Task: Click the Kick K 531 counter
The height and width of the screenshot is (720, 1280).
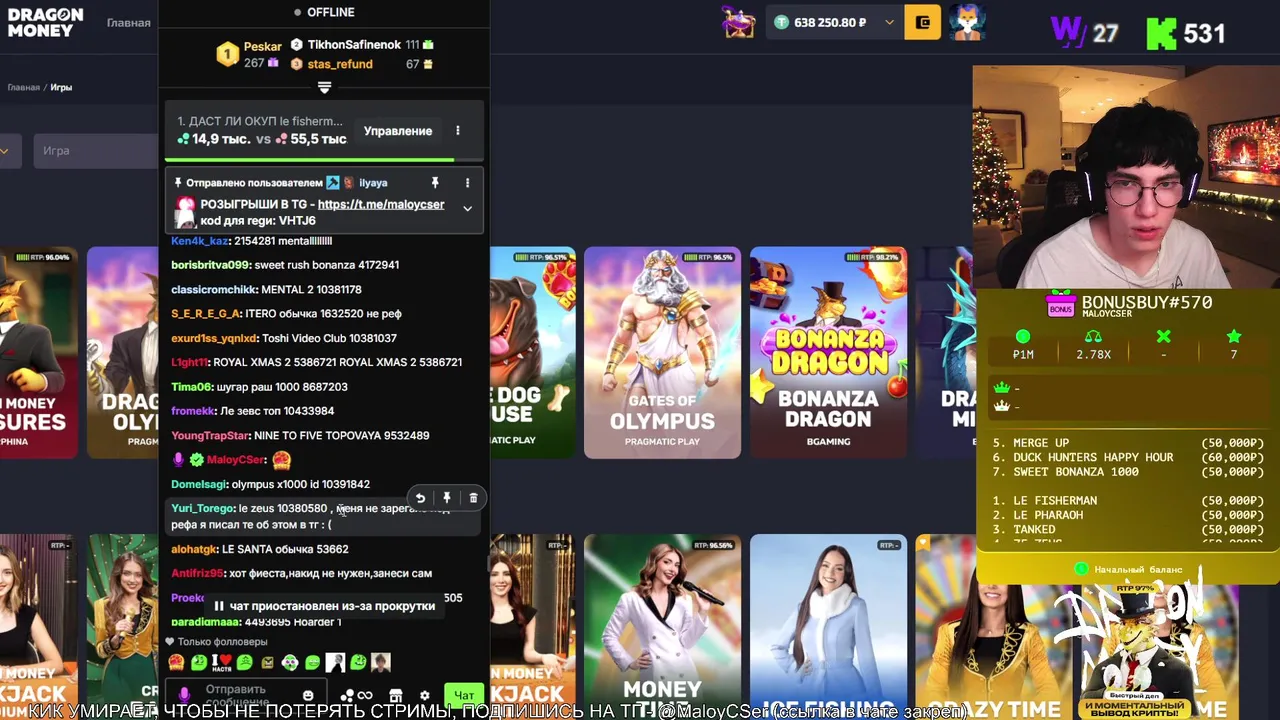Action: [1186, 33]
